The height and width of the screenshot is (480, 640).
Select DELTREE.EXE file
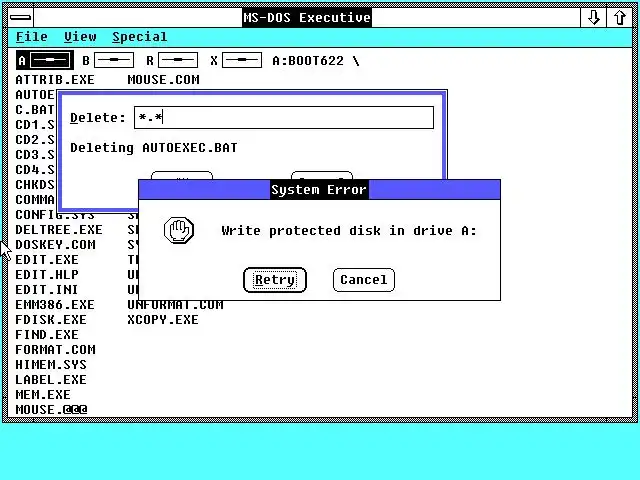click(x=59, y=230)
